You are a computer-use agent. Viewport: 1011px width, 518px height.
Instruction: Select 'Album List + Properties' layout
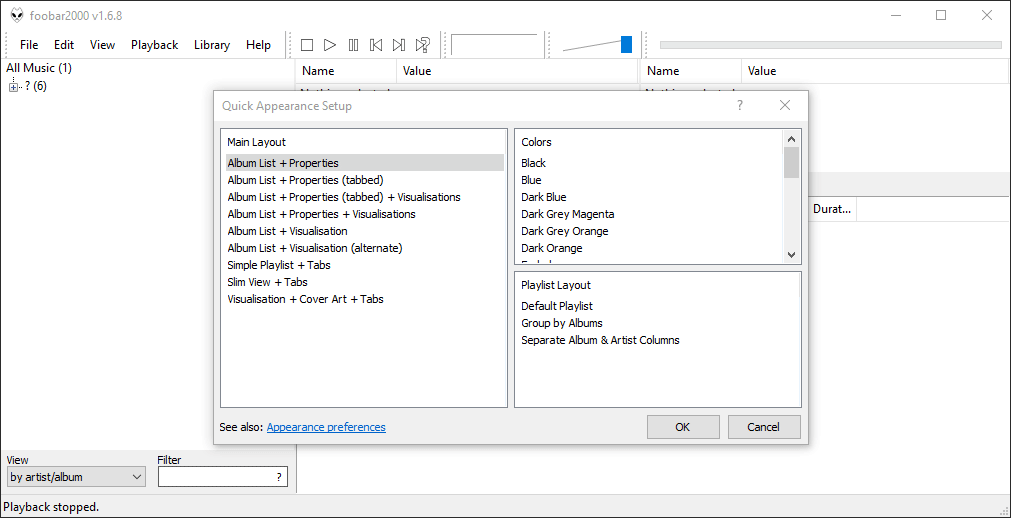tap(364, 163)
